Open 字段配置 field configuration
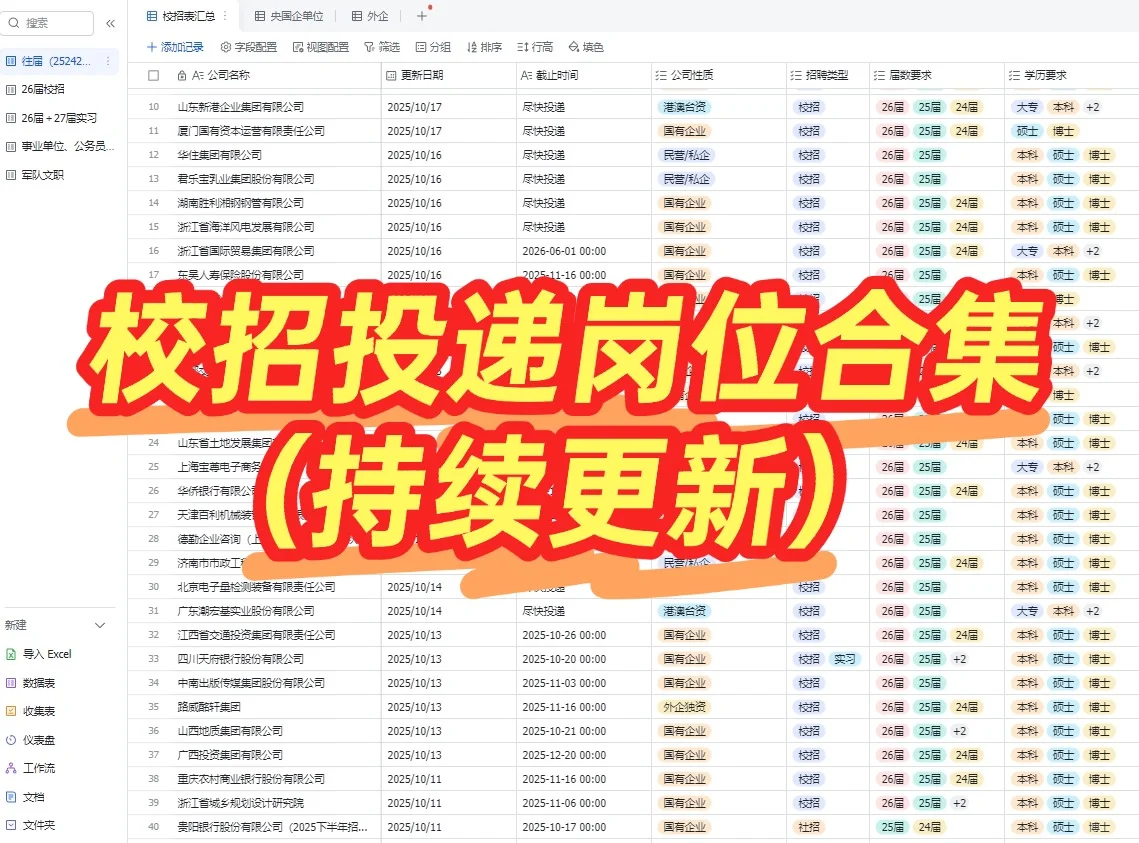 [249, 46]
